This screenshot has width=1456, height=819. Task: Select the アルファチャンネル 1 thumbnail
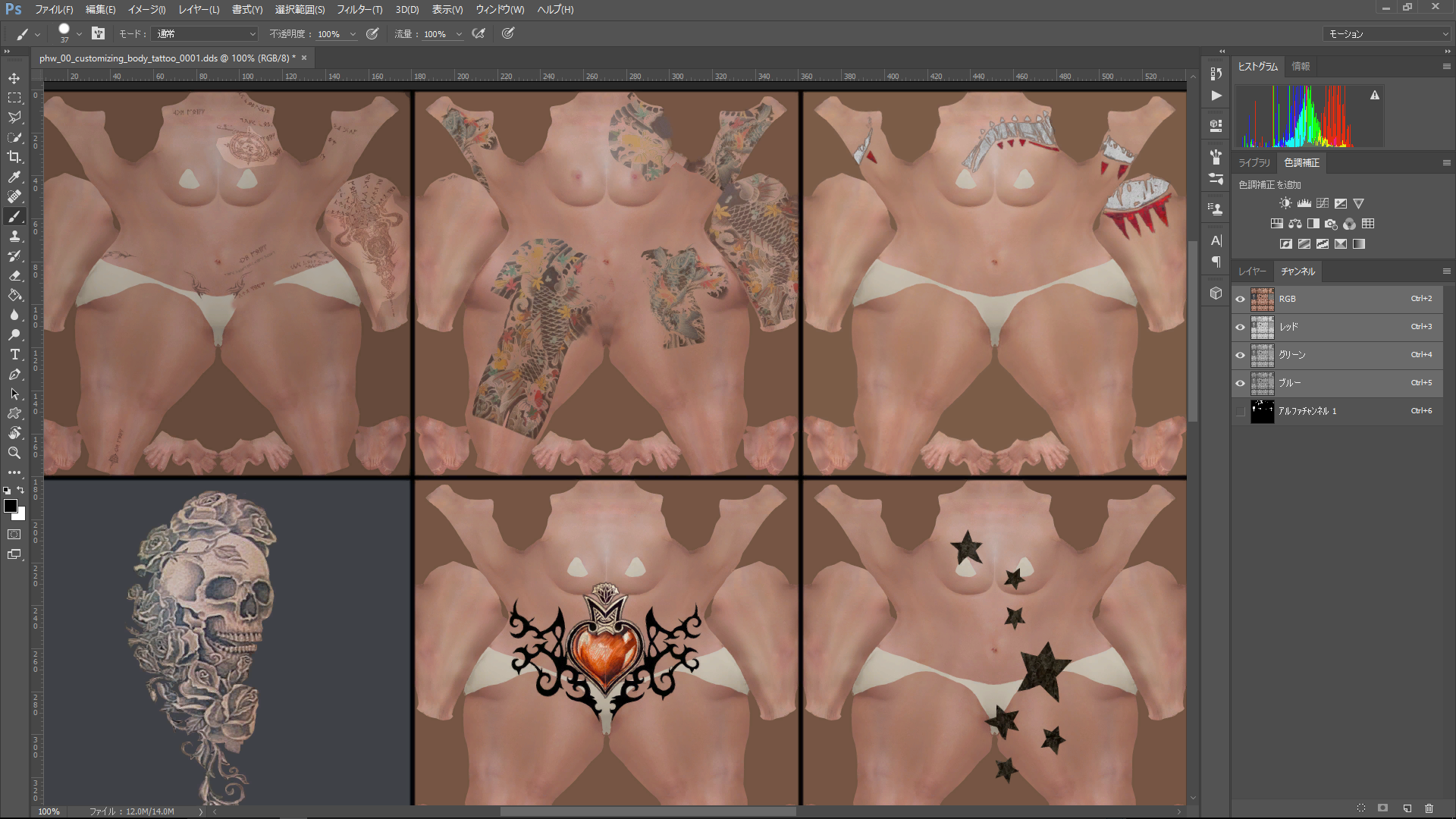coord(1262,411)
